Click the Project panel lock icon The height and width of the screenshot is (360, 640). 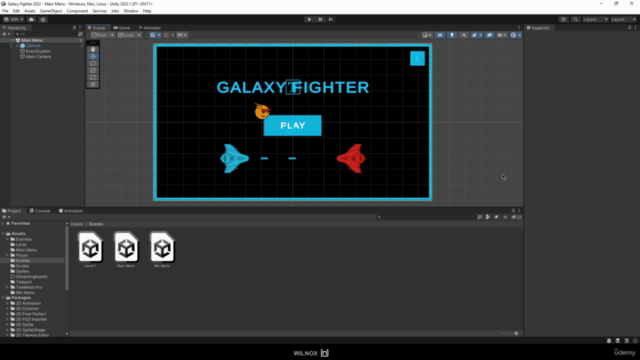[x=513, y=211]
